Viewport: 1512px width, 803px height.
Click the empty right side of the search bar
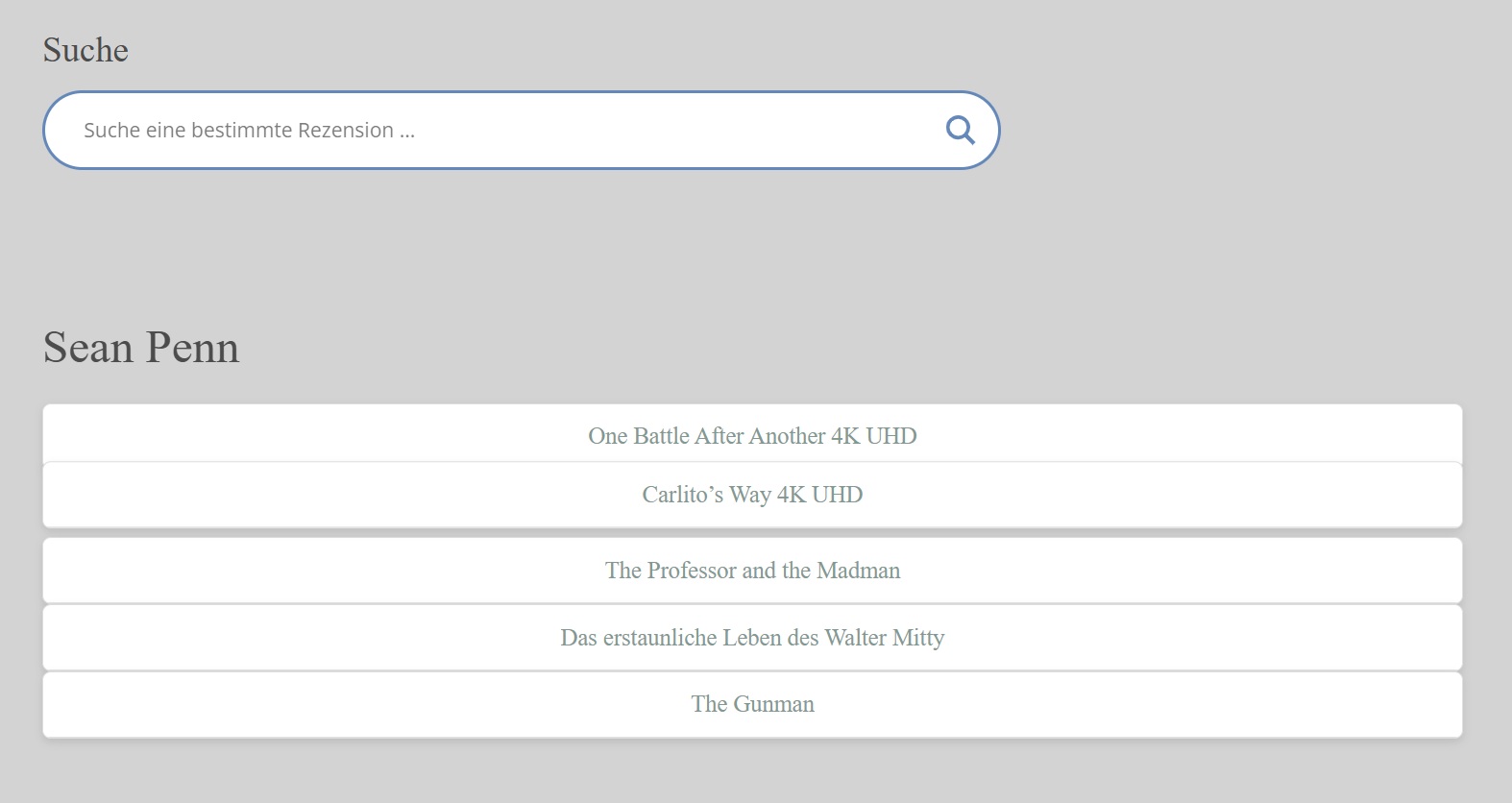[817, 131]
